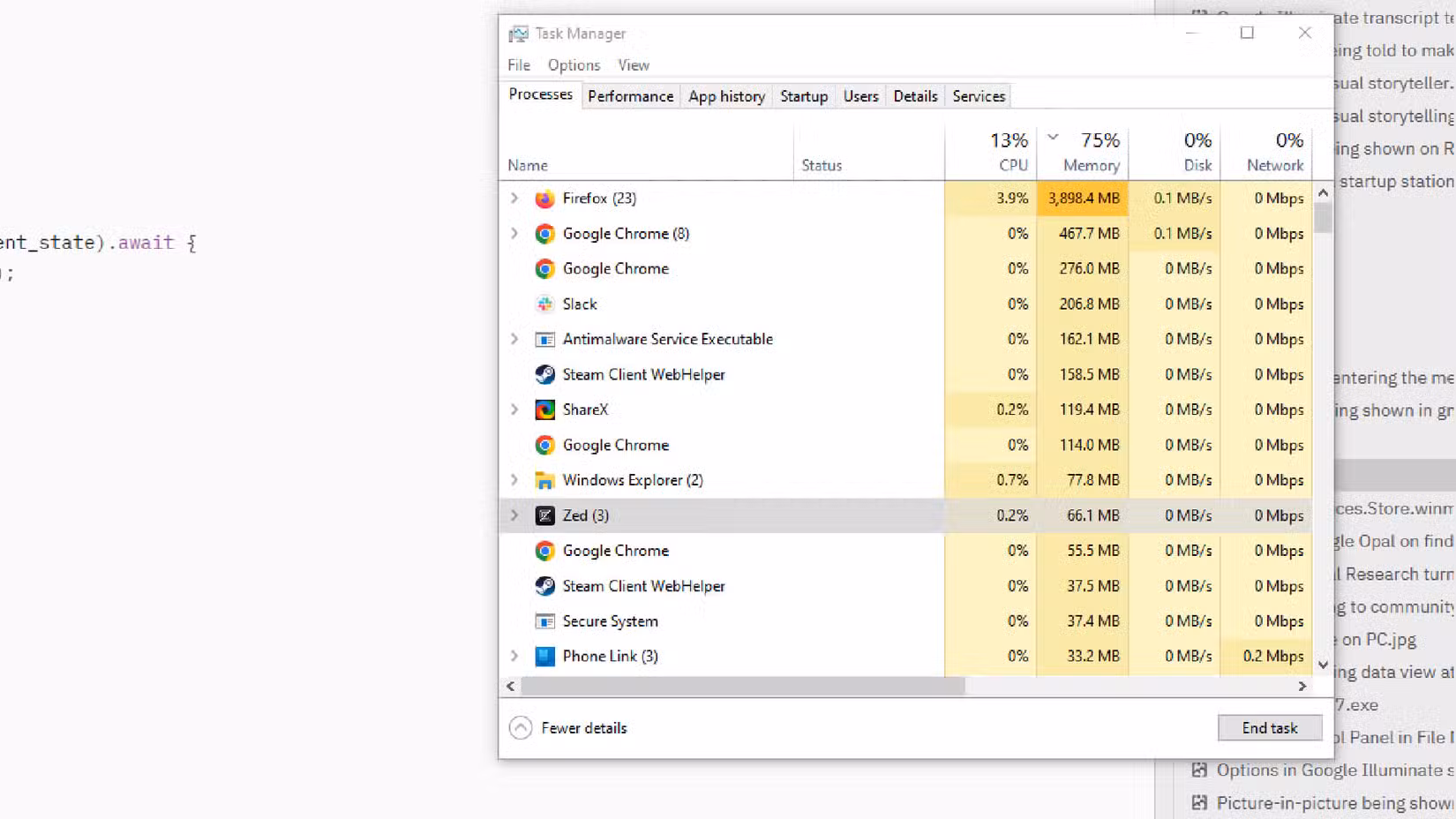Click the 0.7% CPU cell

pos(991,481)
